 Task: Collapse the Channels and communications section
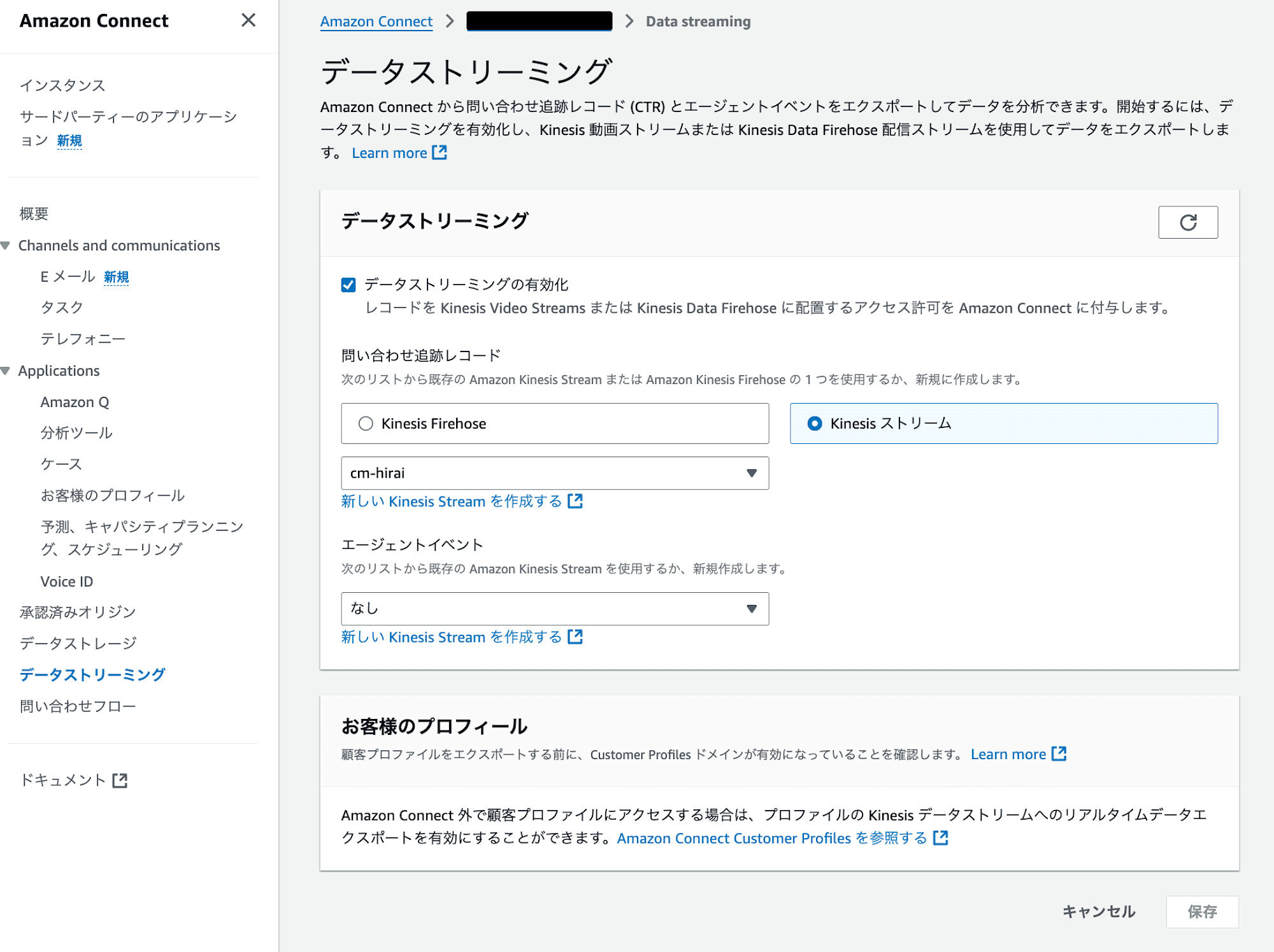tap(6, 246)
